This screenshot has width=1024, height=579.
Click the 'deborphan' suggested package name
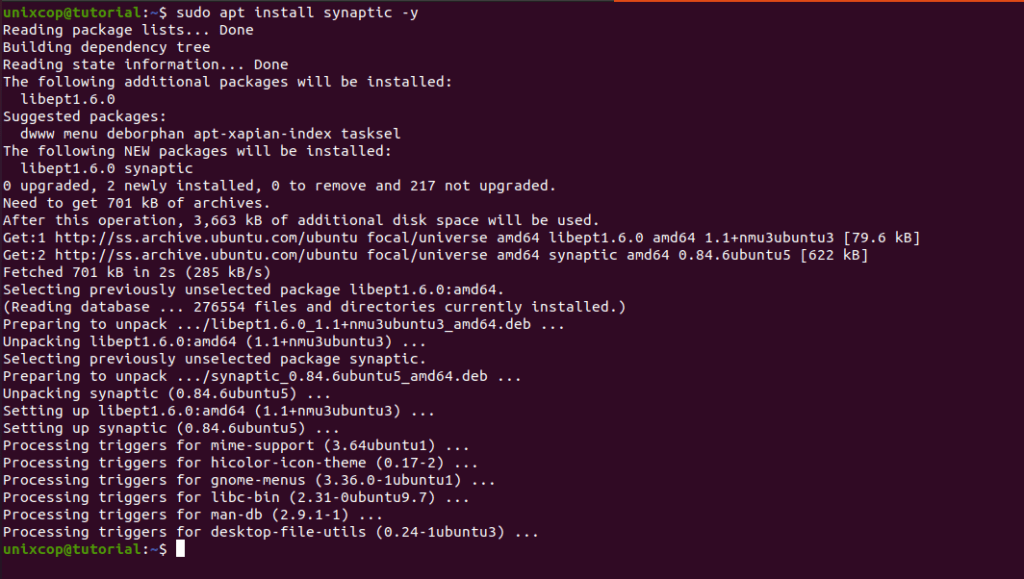click(x=146, y=134)
